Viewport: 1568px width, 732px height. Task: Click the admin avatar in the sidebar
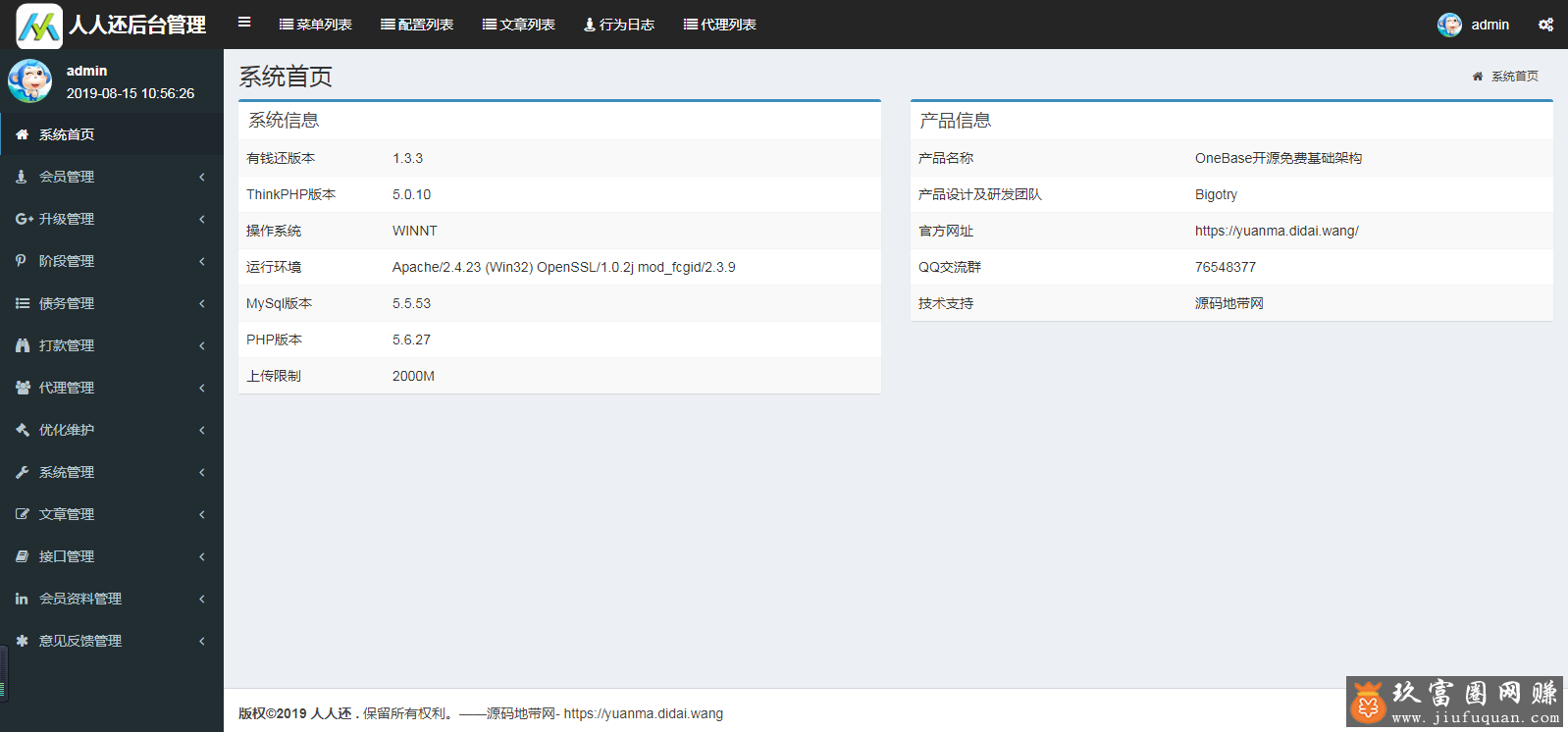(x=29, y=80)
